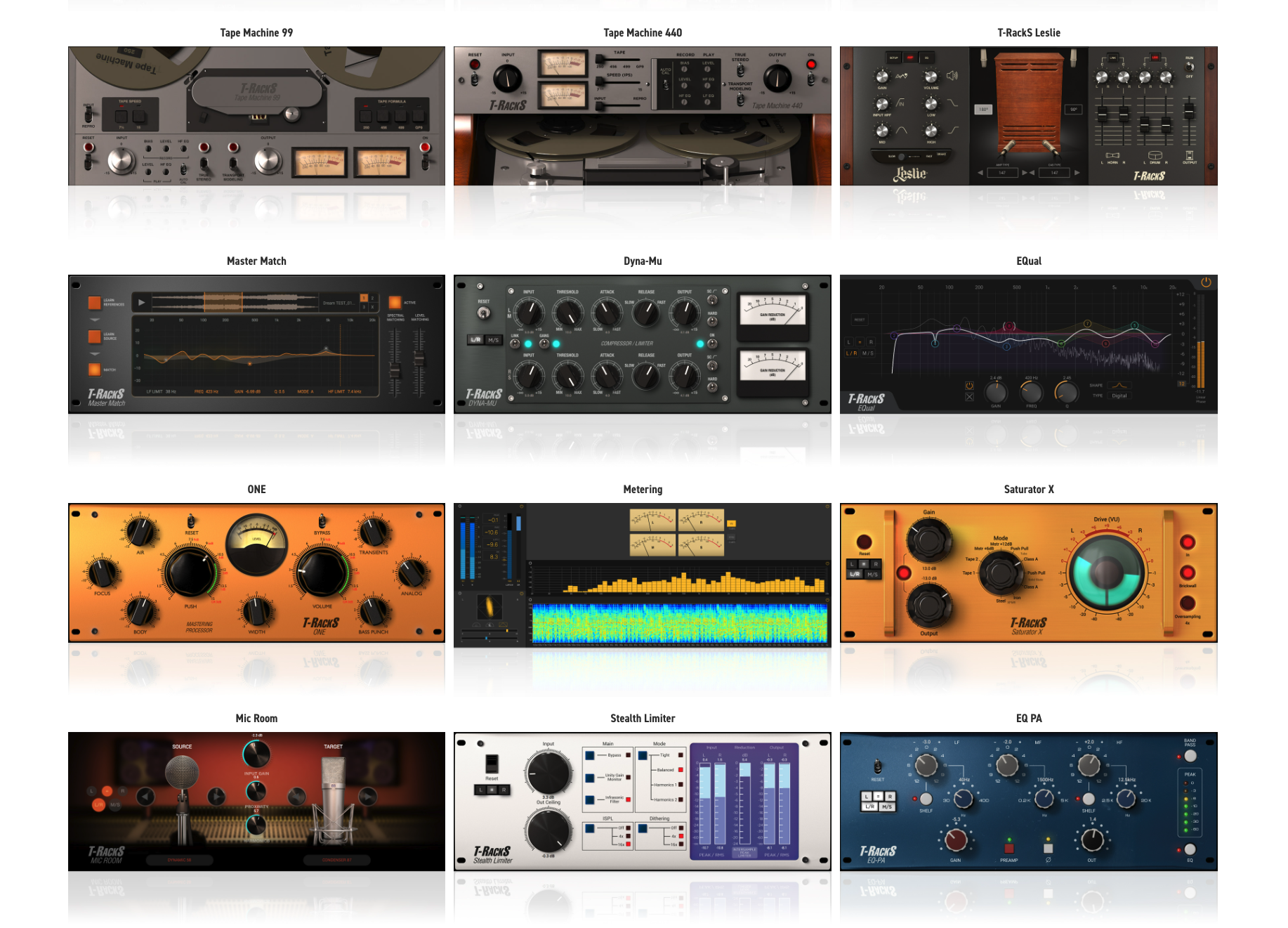Screen dimensions: 1288x928
Task: Toggle the Active button in Master Match
Action: point(395,302)
